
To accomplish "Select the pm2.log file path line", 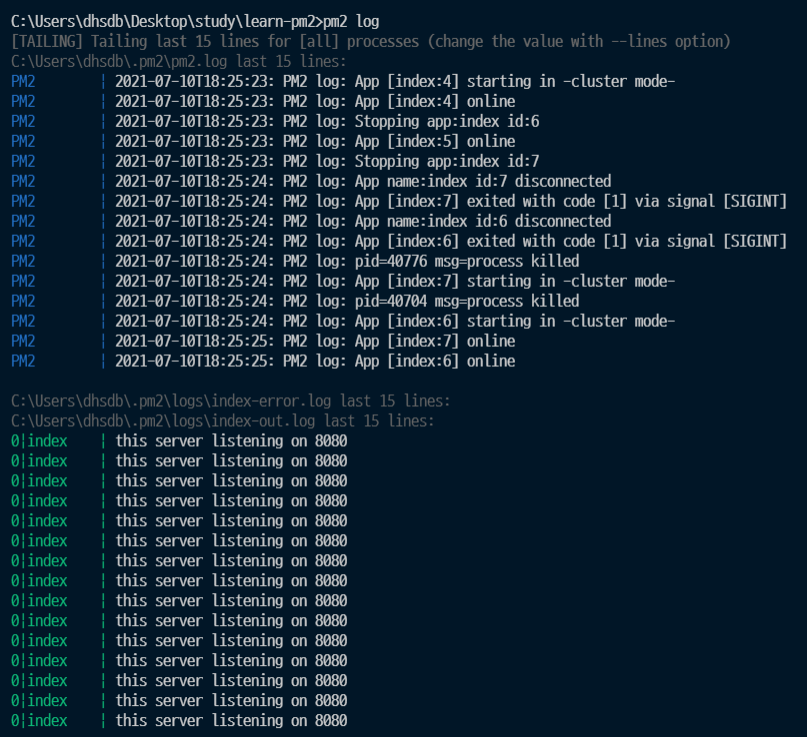I will (179, 62).
